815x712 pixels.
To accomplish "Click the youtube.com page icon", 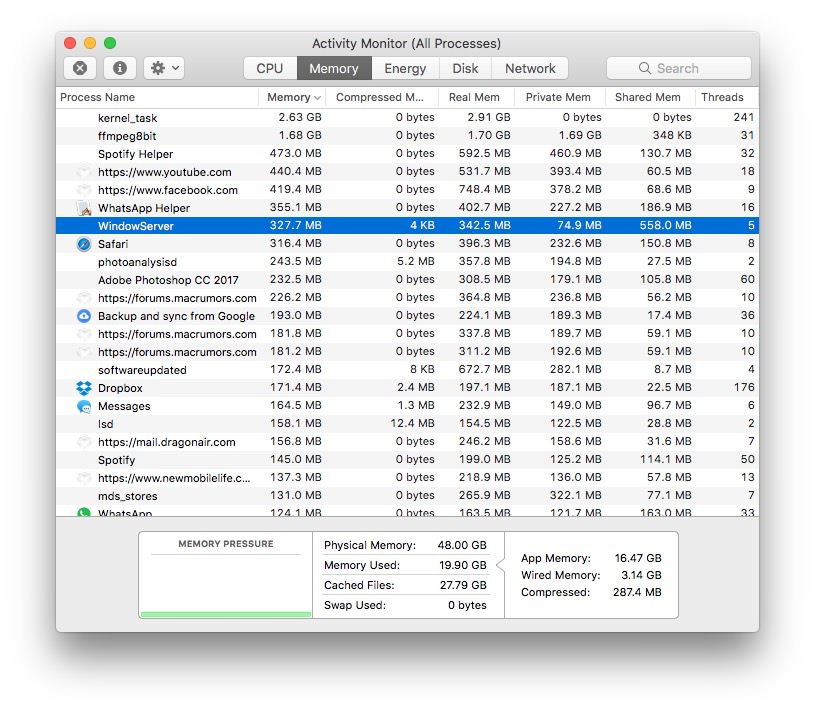I will (84, 172).
